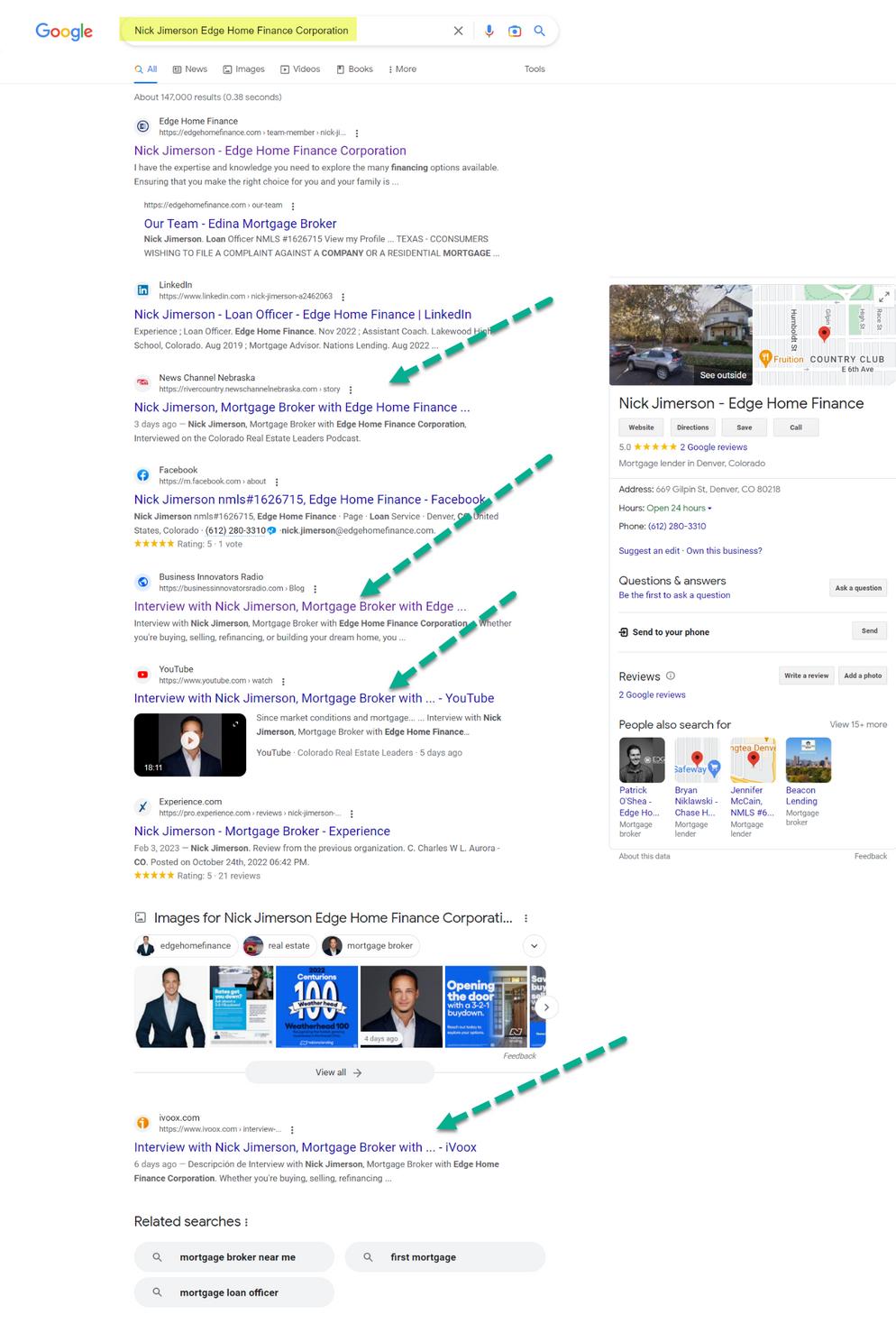The height and width of the screenshot is (1333, 896).
Task: Open the search Tools menu
Action: pyautogui.click(x=535, y=69)
